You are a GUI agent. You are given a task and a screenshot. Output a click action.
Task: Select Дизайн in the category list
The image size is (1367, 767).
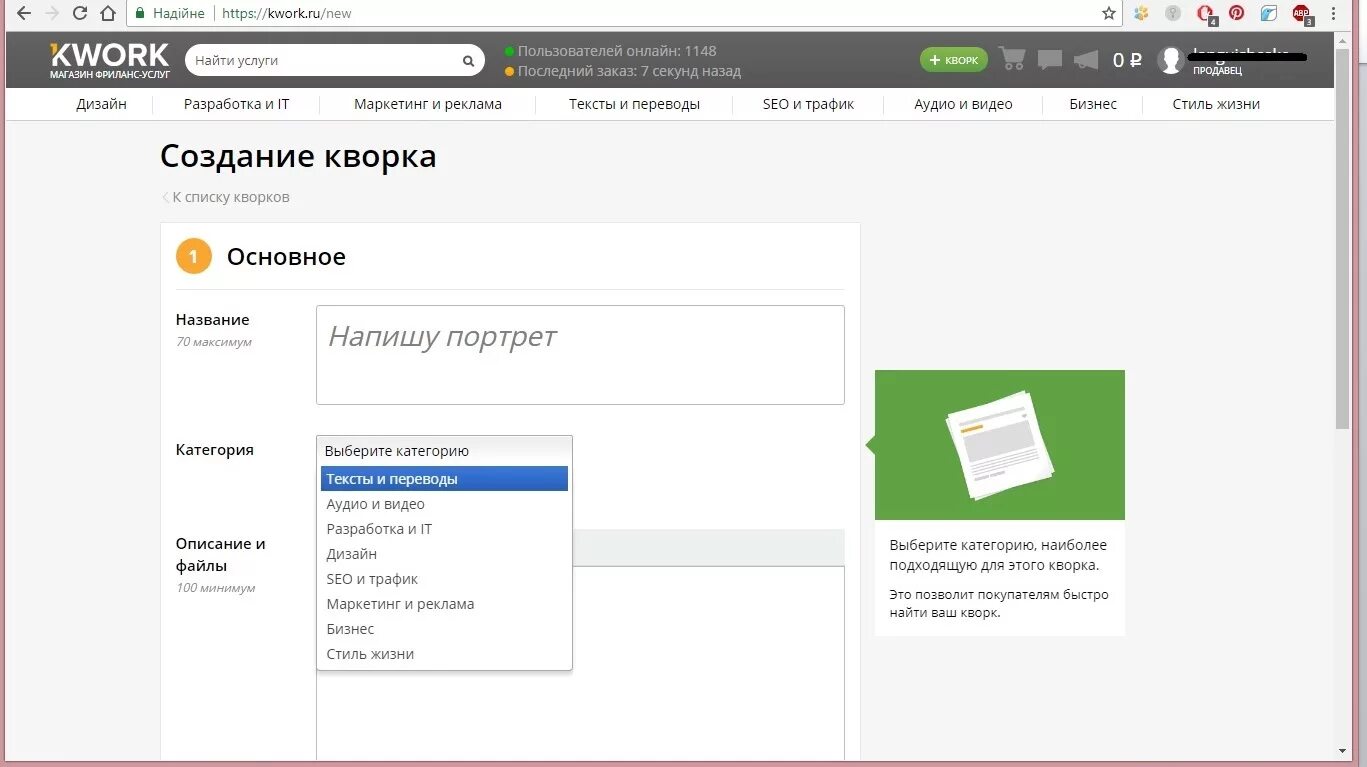pos(444,554)
